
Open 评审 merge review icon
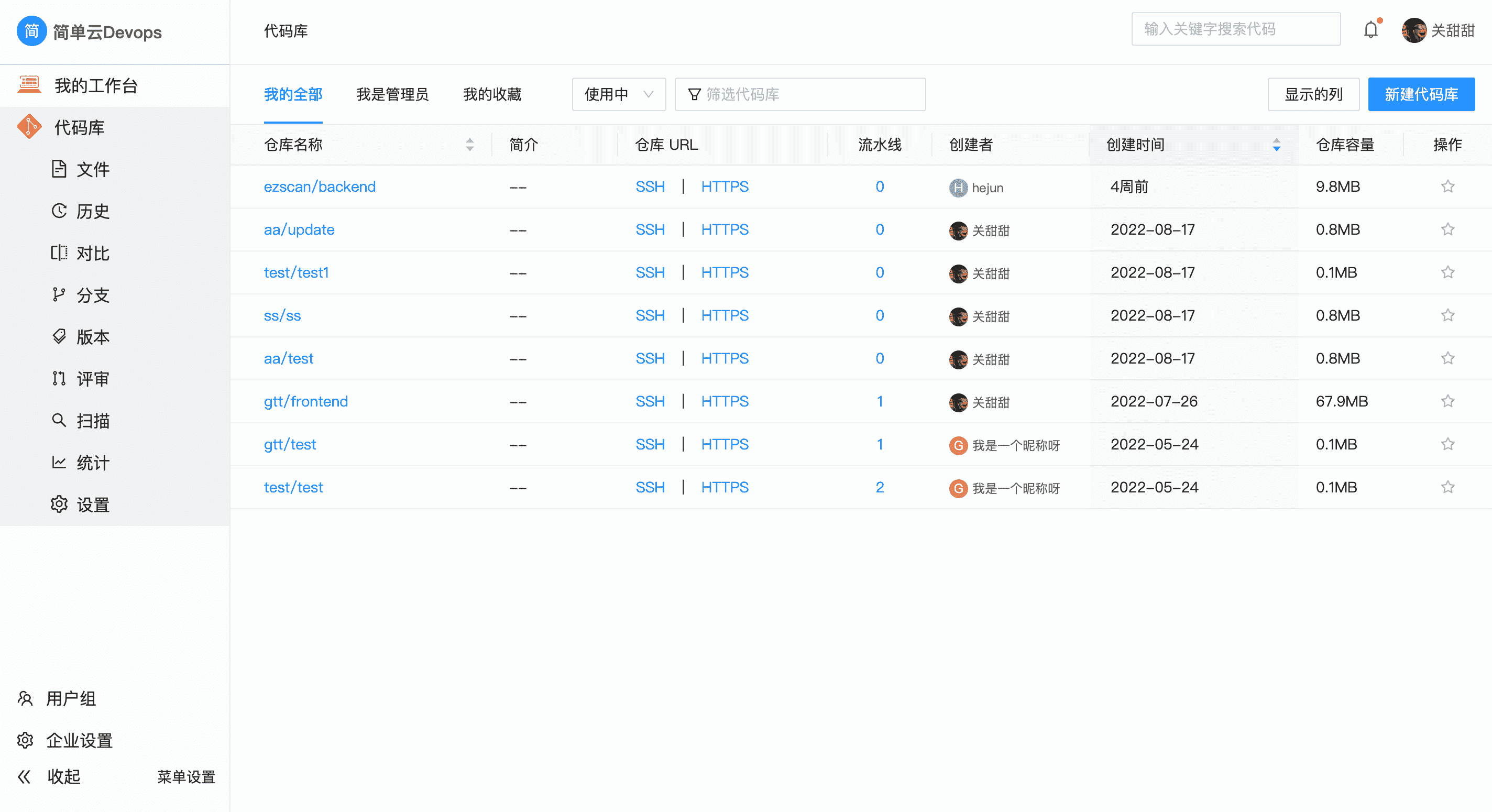click(59, 379)
